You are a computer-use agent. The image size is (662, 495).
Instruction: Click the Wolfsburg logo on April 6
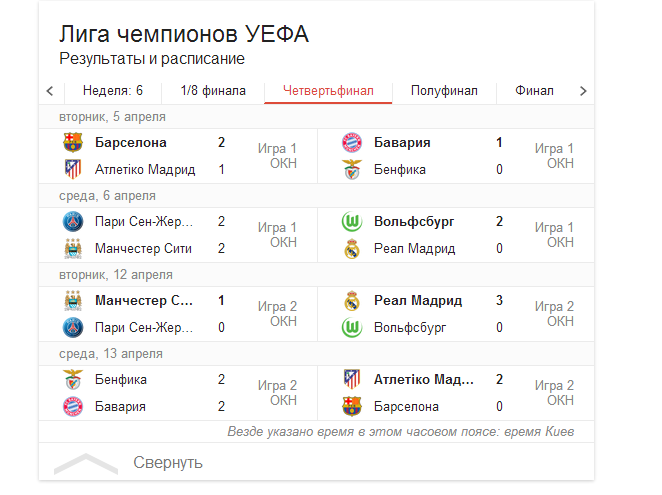point(352,221)
